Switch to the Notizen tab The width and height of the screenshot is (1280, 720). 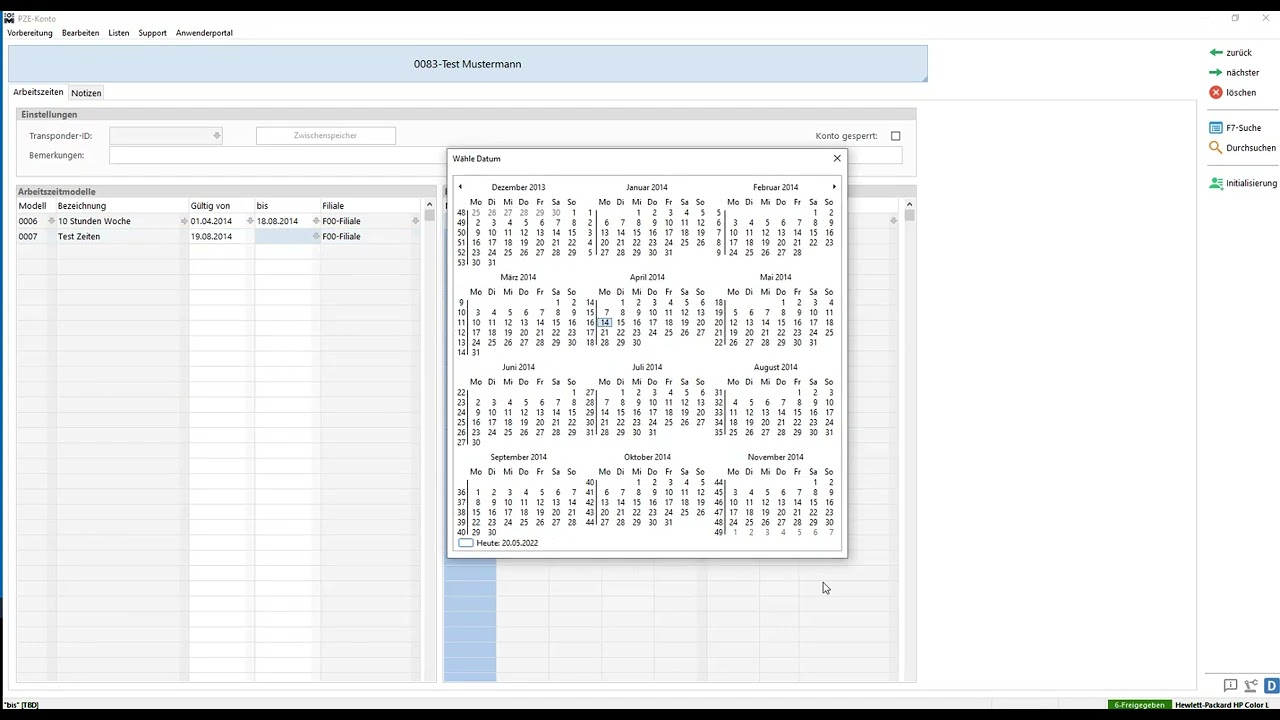(86, 93)
